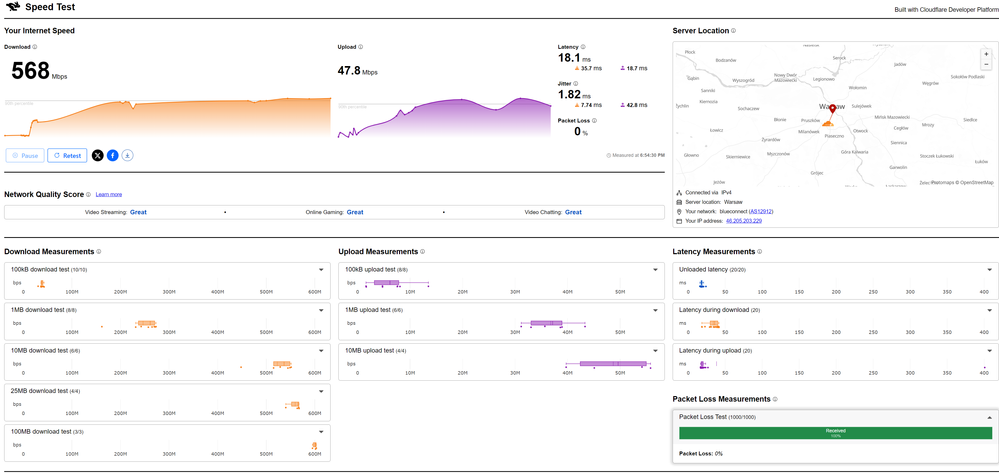Open the Learn more link

109,194
